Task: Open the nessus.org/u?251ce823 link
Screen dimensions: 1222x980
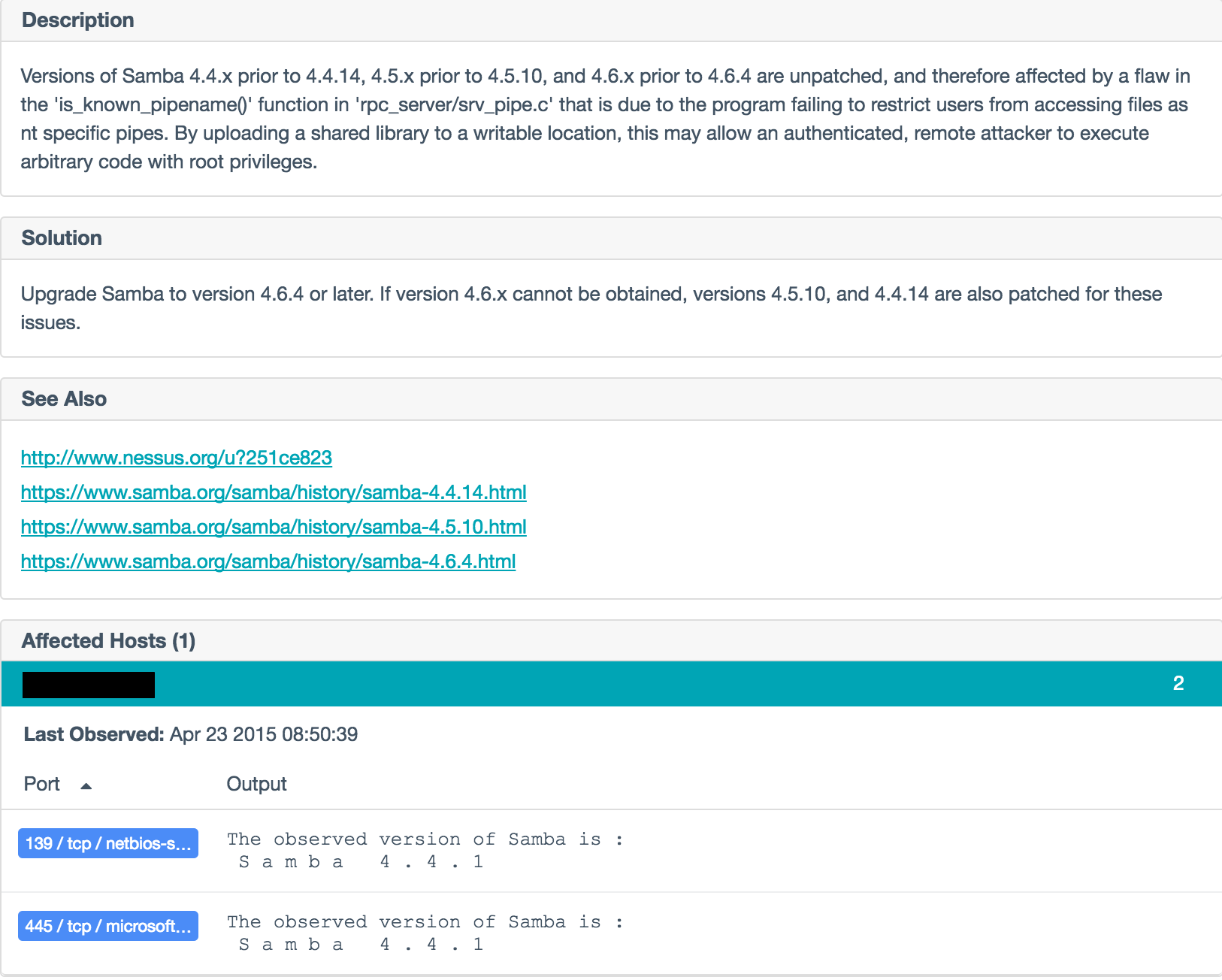Action: [177, 458]
